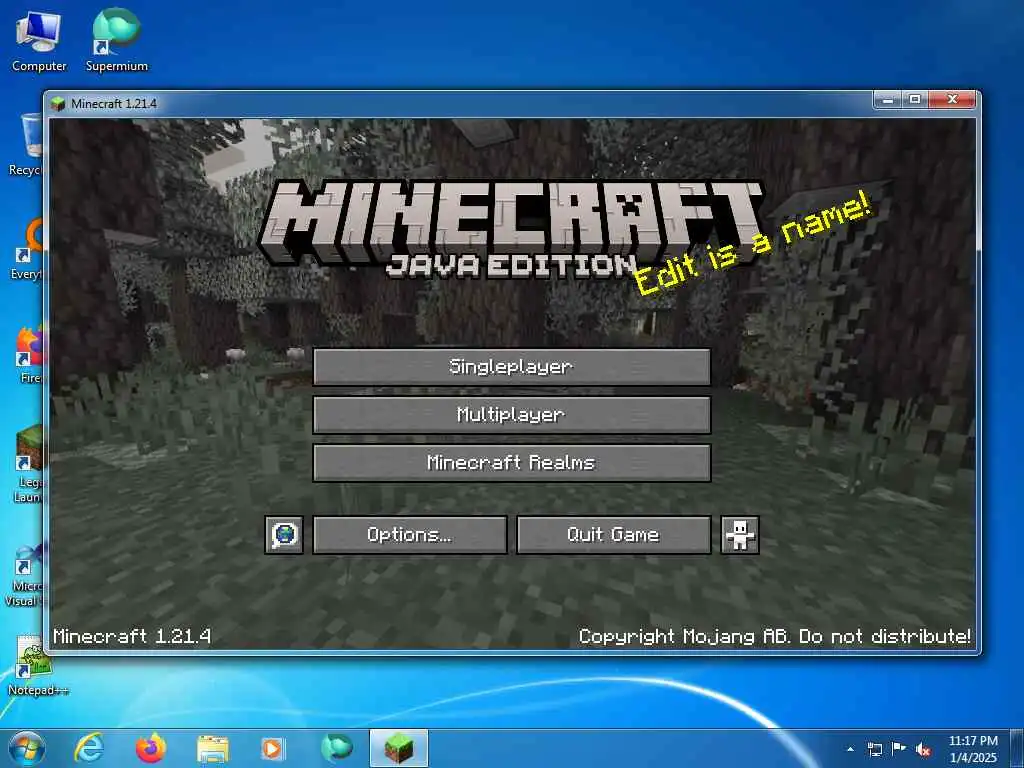Open Minecraft Realms

511,463
